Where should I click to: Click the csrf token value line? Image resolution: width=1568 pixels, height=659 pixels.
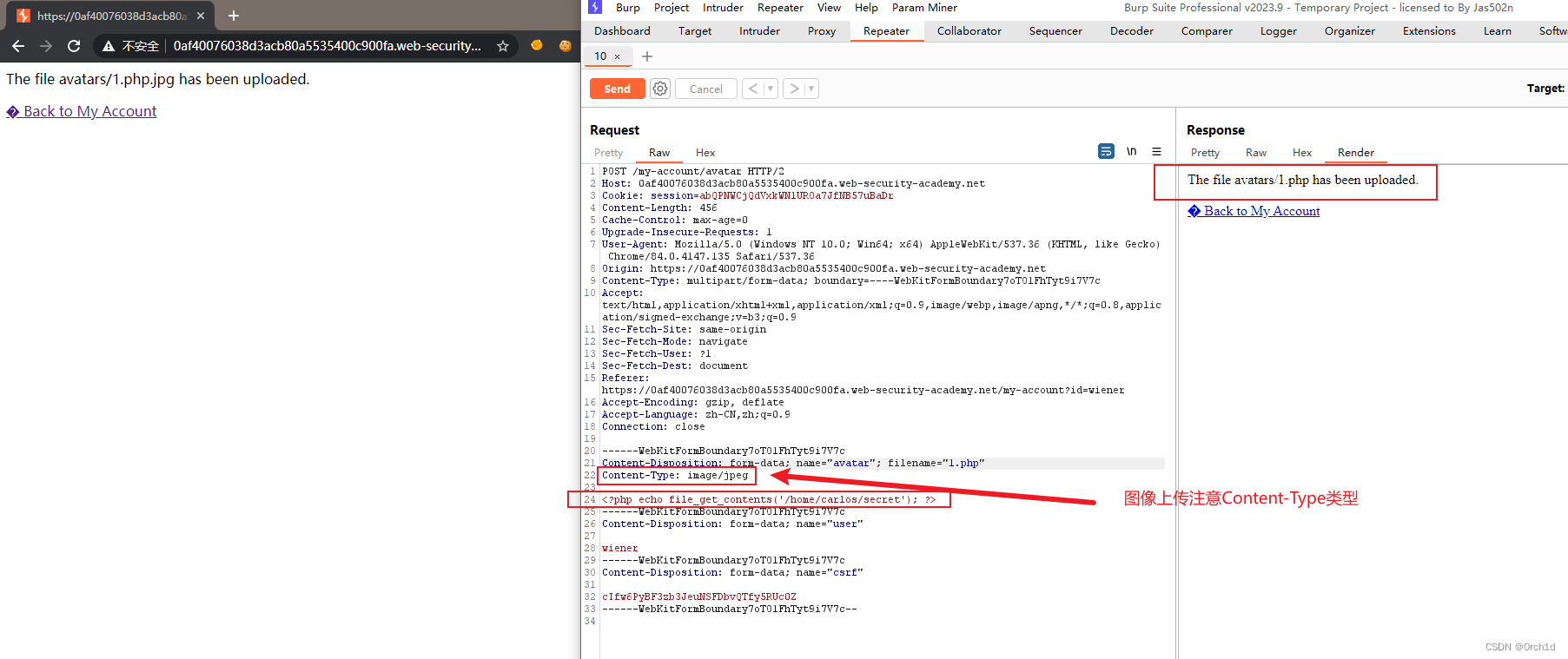699,596
